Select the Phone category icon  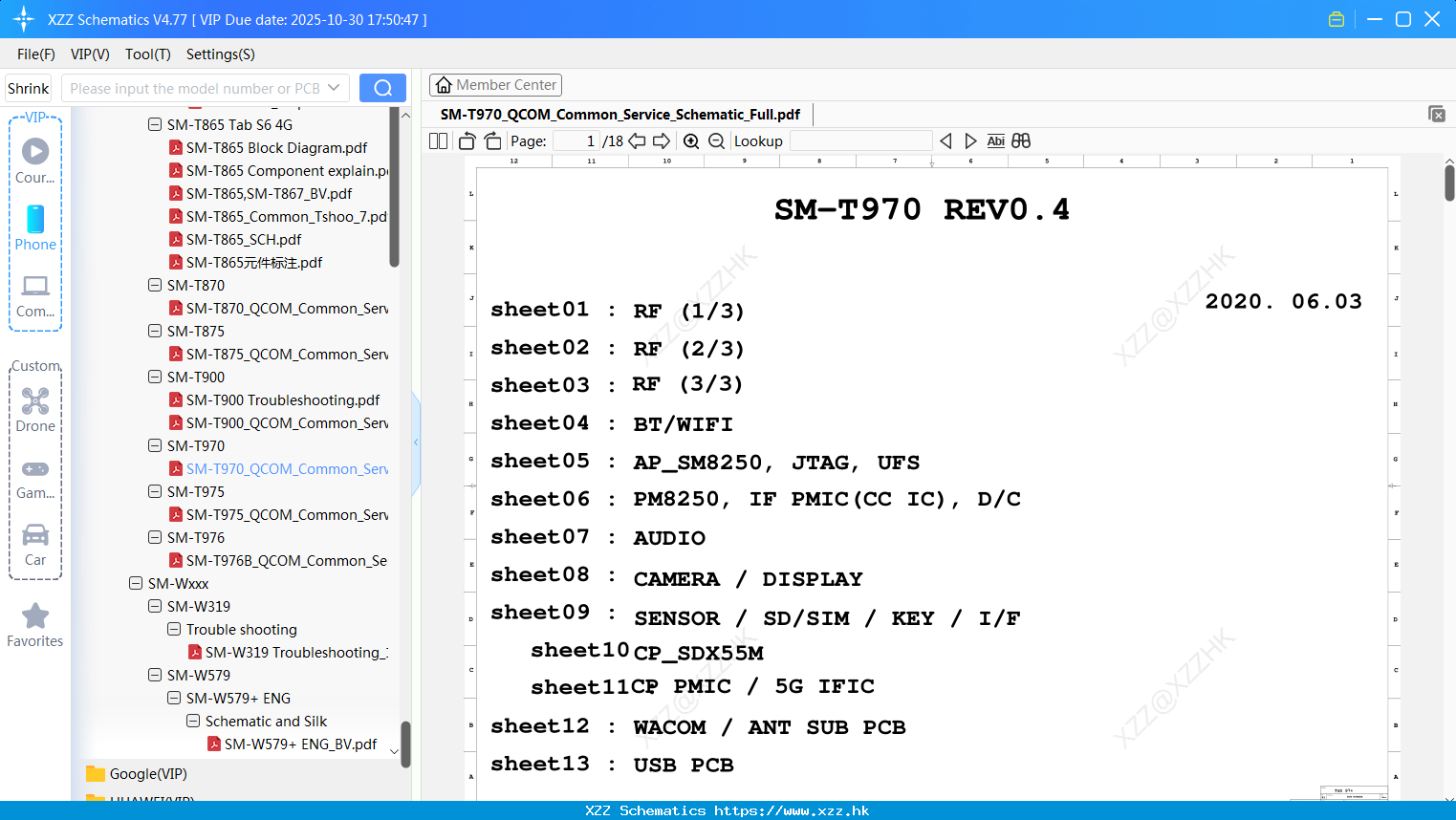point(35,227)
